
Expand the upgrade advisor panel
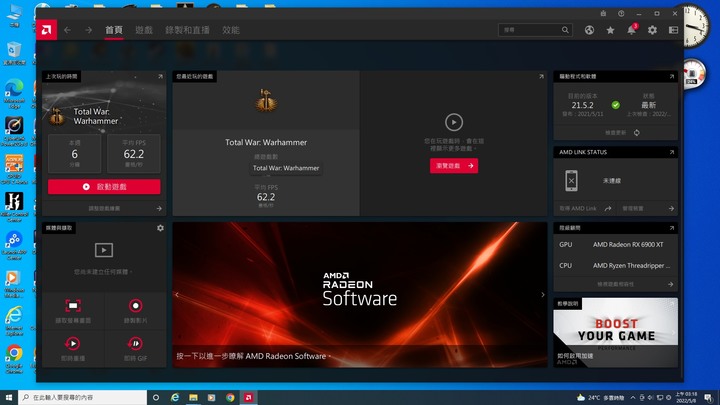click(x=671, y=228)
